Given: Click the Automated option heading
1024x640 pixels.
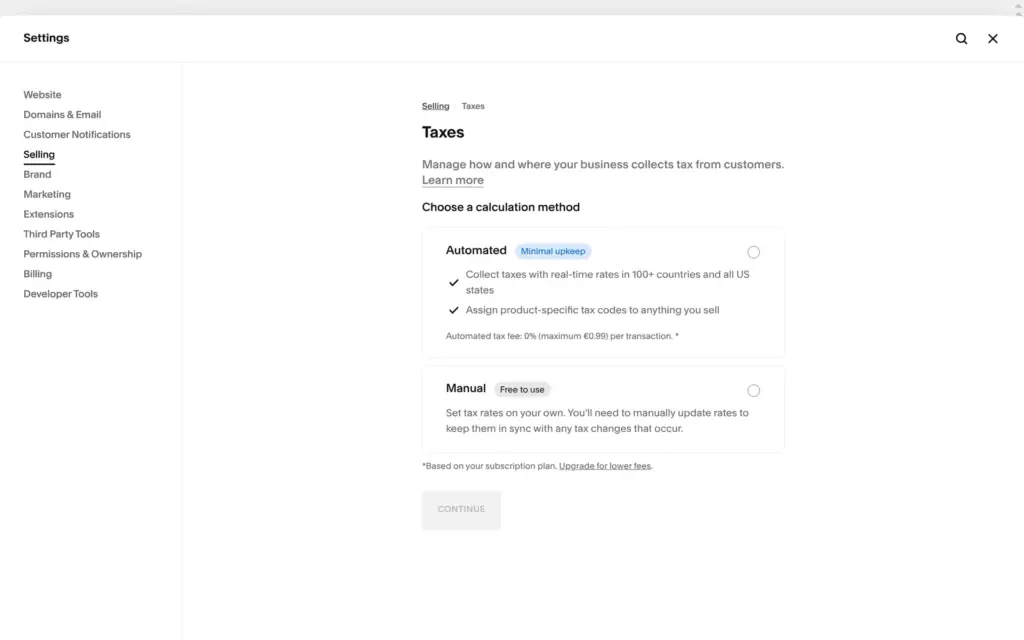Looking at the screenshot, I should 476,250.
